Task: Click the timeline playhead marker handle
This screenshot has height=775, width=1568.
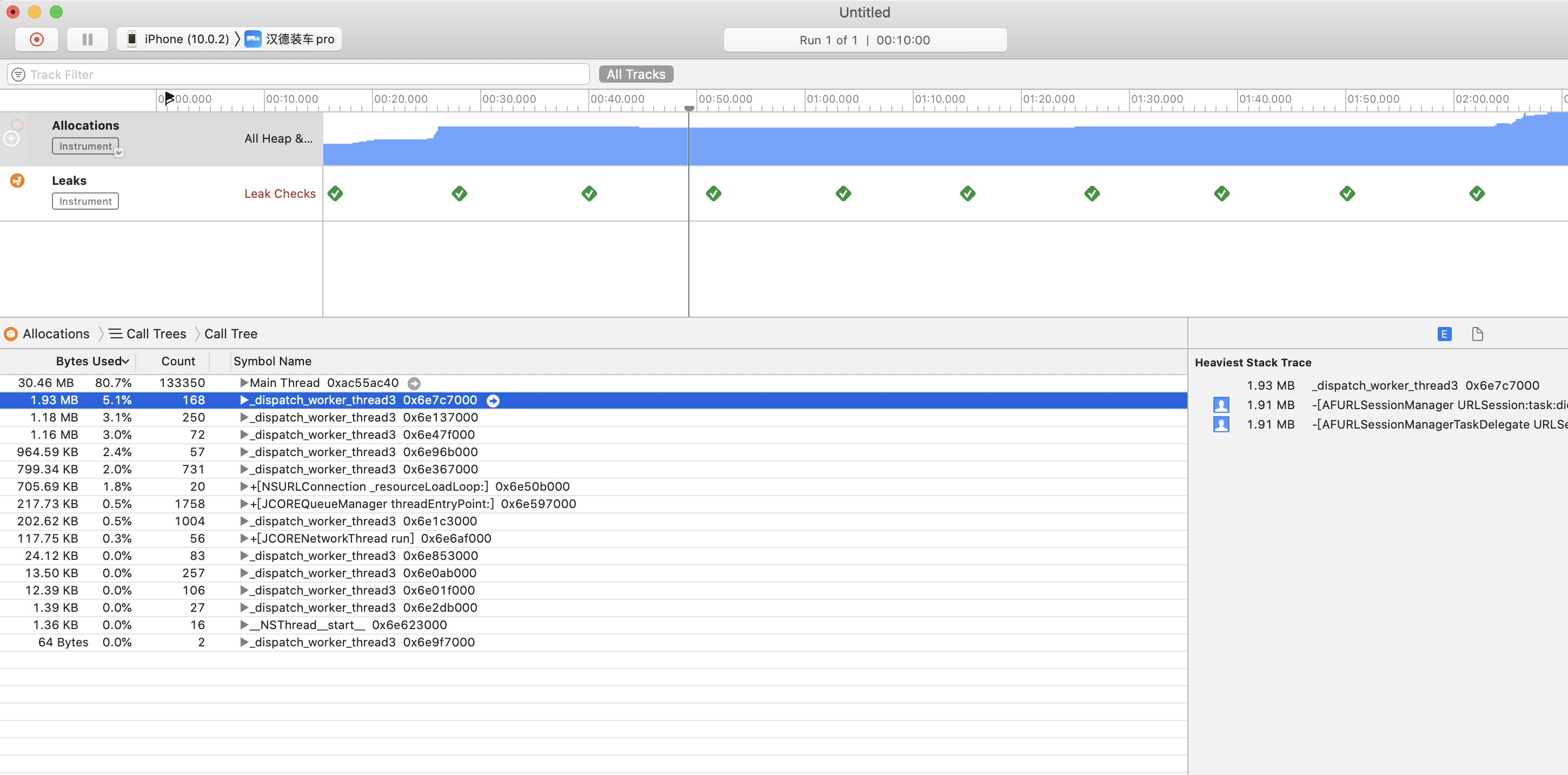Action: (x=689, y=108)
